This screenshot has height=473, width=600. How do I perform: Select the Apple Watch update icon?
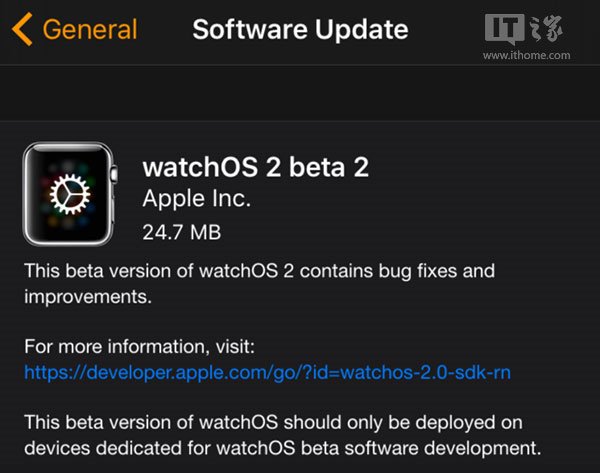(x=70, y=194)
